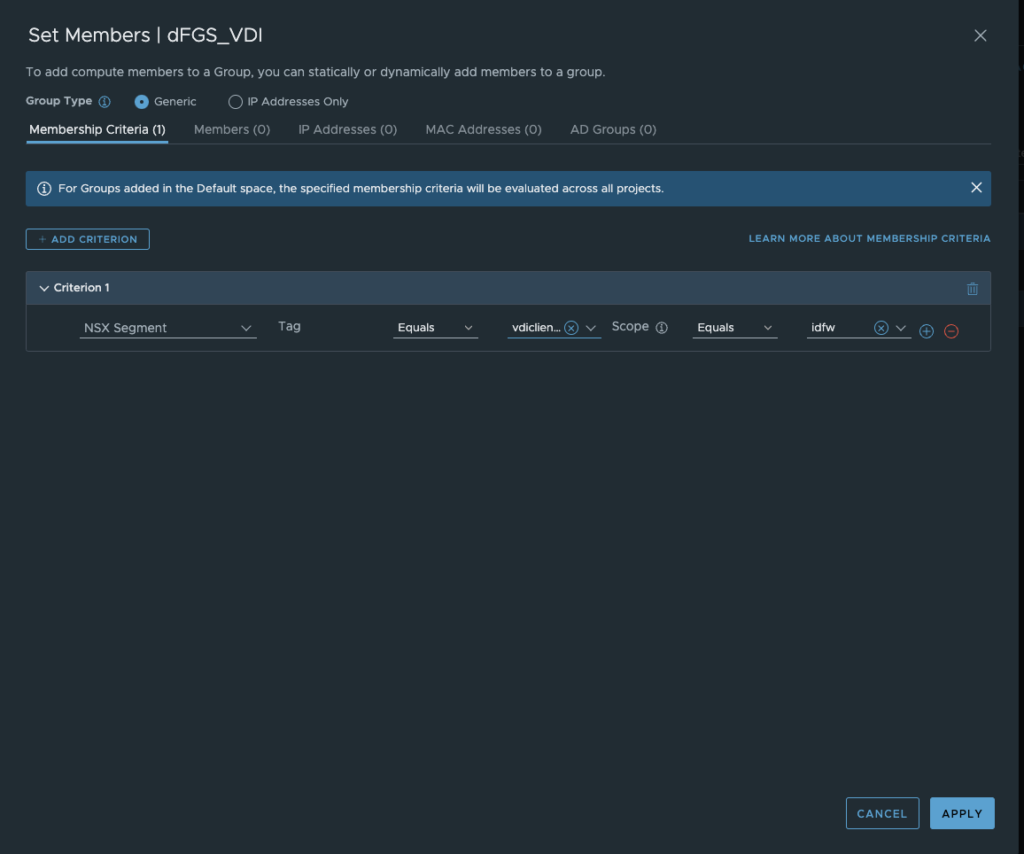Collapse the Criterion 1 section
This screenshot has width=1024, height=854.
click(44, 288)
